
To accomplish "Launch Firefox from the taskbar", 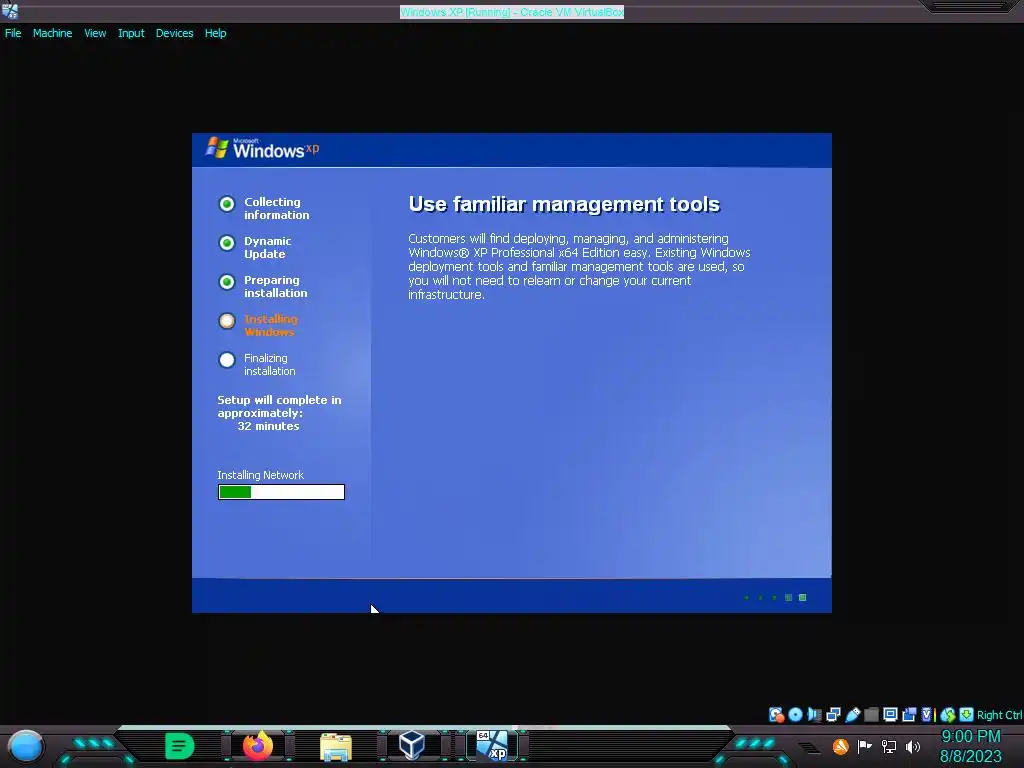I will coord(258,746).
